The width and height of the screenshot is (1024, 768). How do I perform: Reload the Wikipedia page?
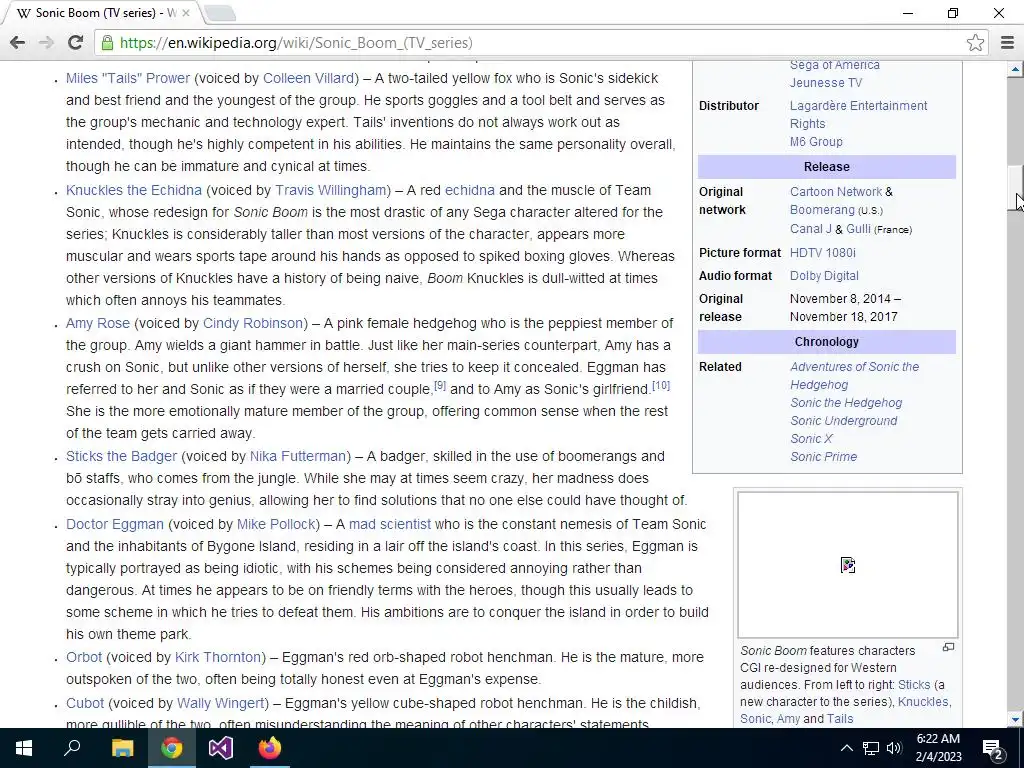coord(75,43)
